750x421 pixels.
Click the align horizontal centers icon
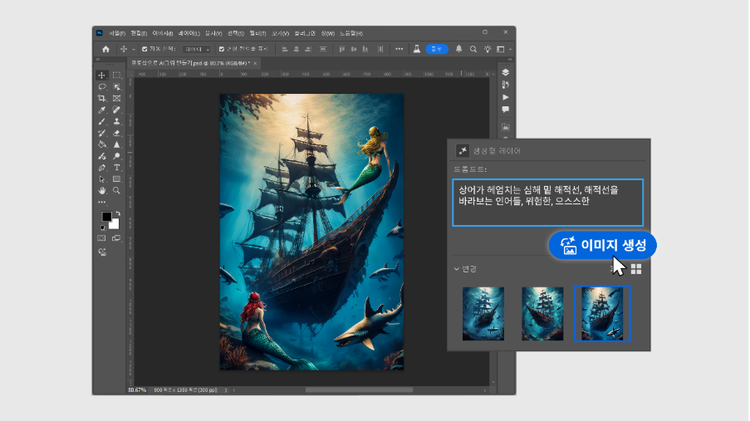296,49
